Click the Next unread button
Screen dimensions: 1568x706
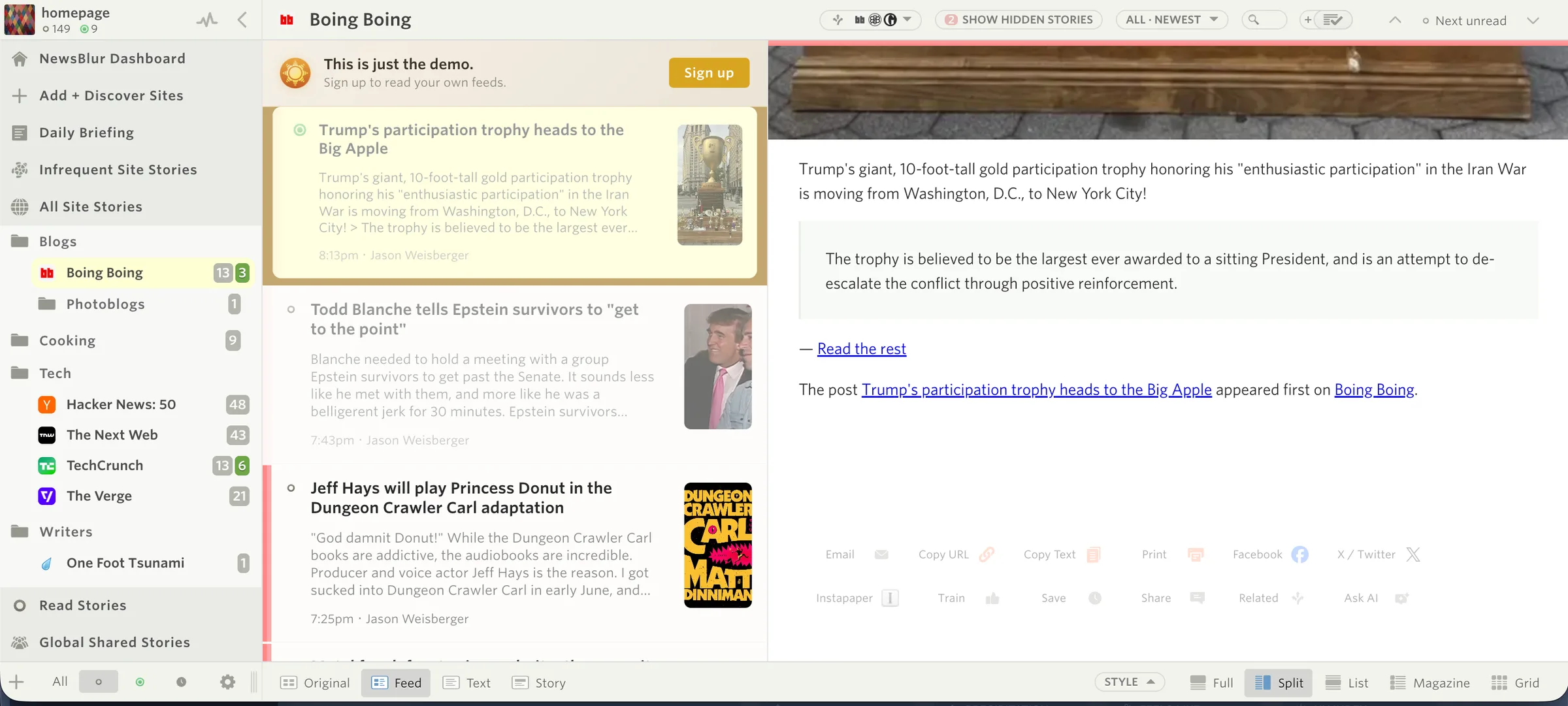pyautogui.click(x=1464, y=20)
